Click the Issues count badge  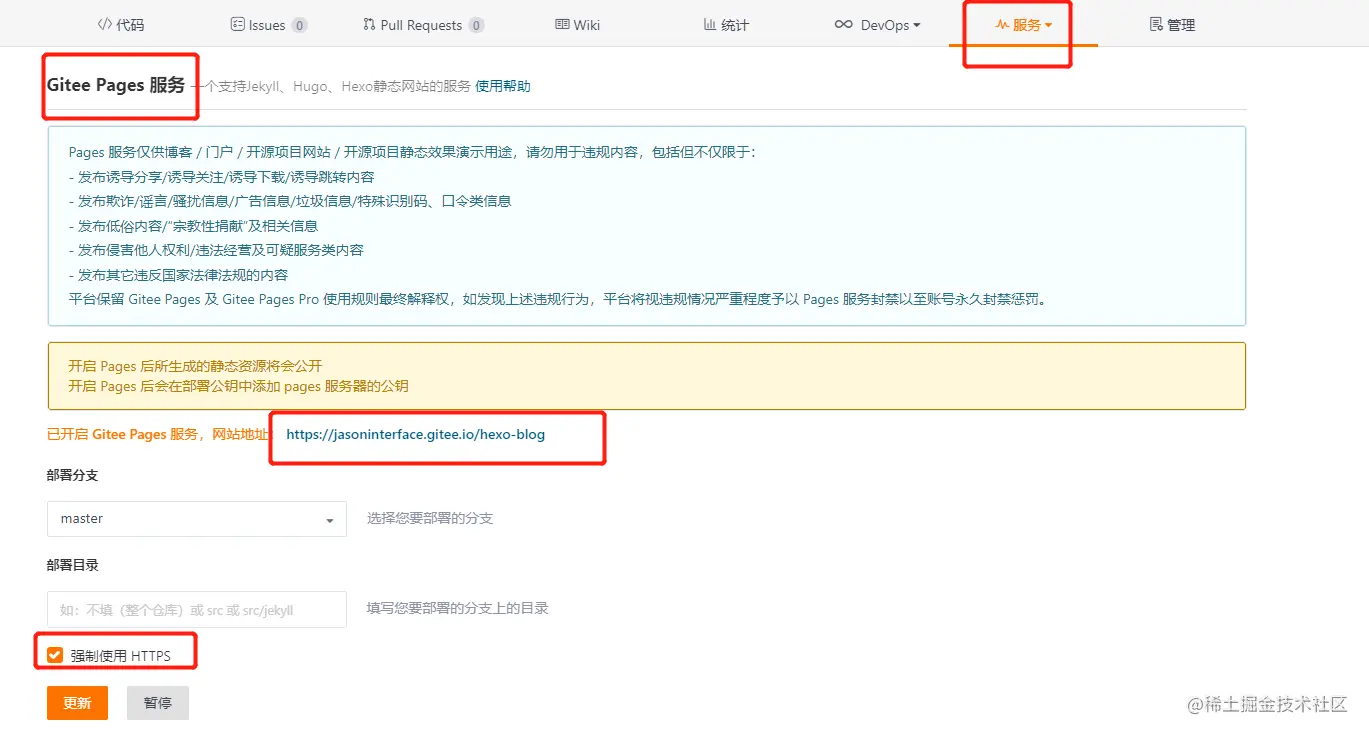(299, 25)
